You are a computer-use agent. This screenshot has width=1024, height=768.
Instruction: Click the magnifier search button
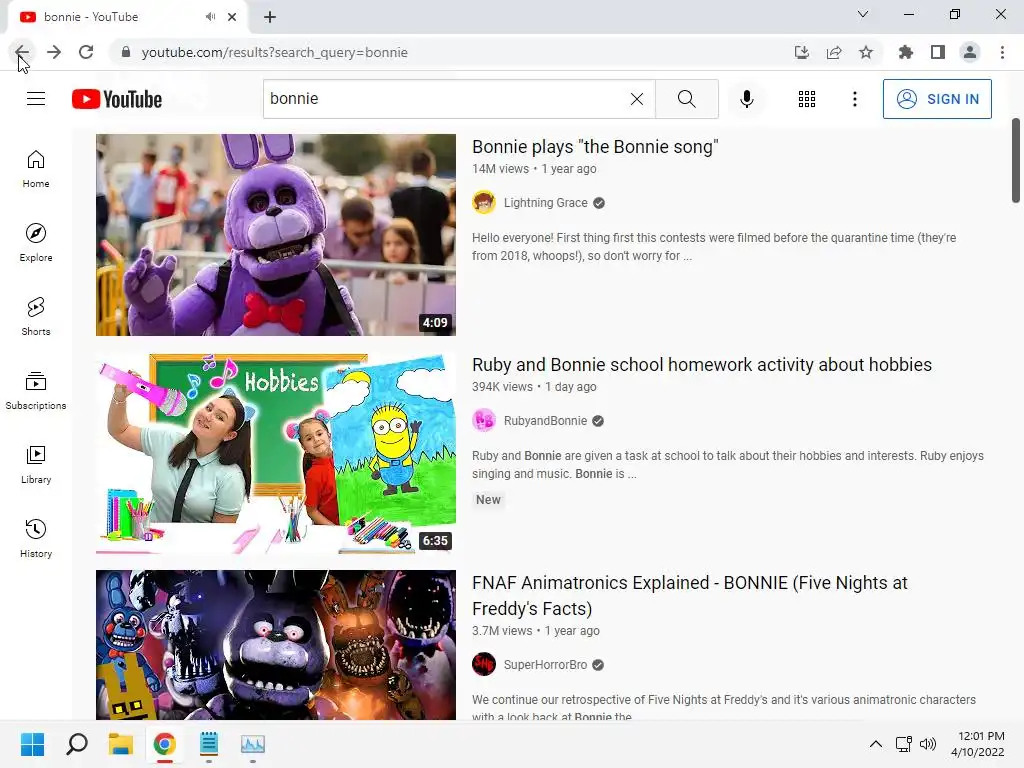pyautogui.click(x=686, y=99)
